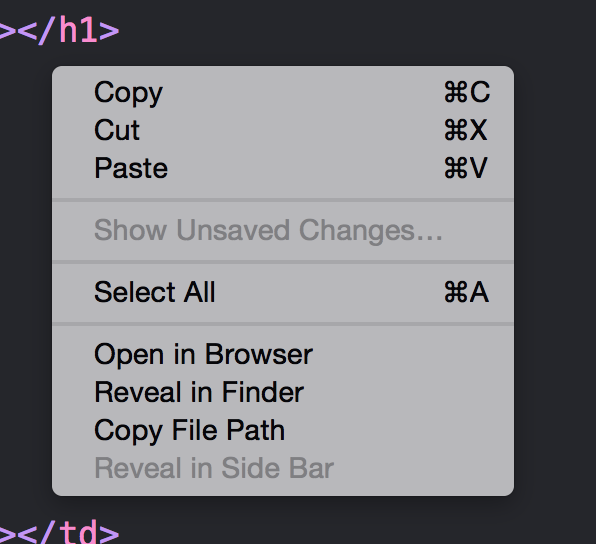Select Copy File Path option

(x=283, y=430)
